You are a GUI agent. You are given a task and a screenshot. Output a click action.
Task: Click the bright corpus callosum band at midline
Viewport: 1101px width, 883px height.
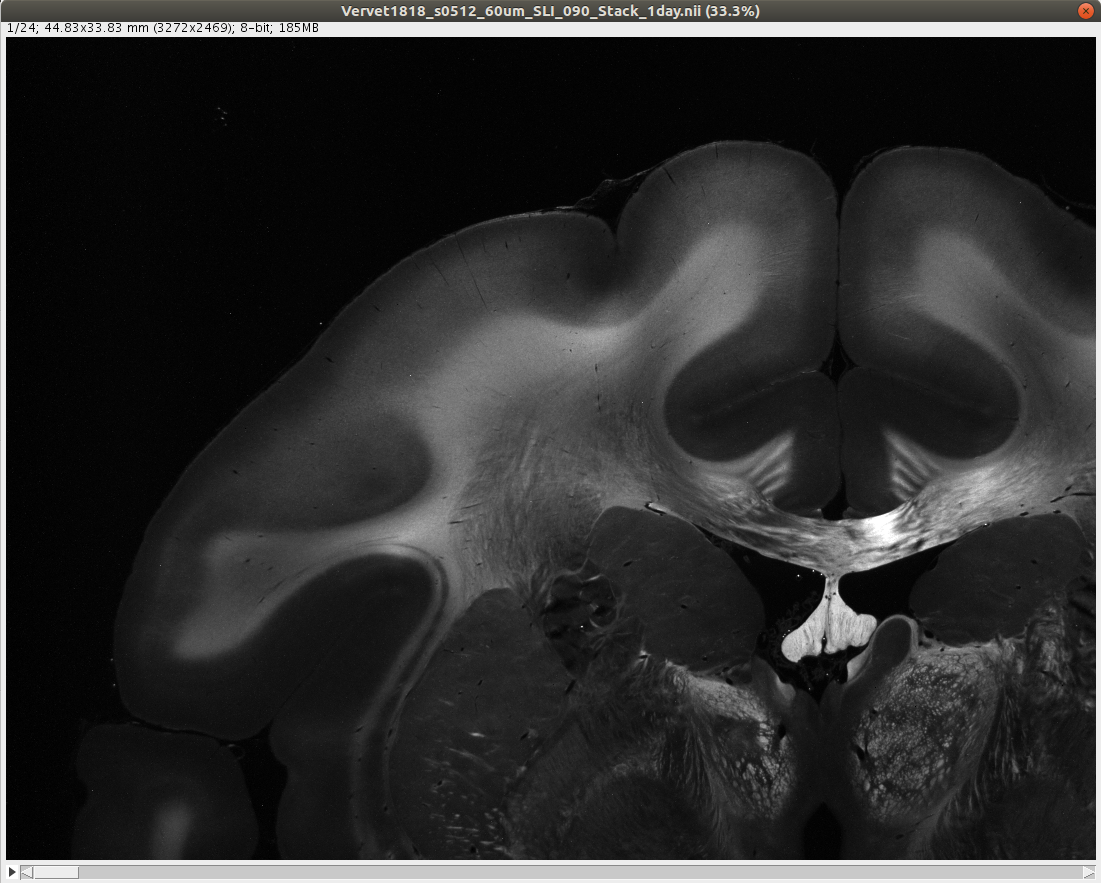coord(880,532)
